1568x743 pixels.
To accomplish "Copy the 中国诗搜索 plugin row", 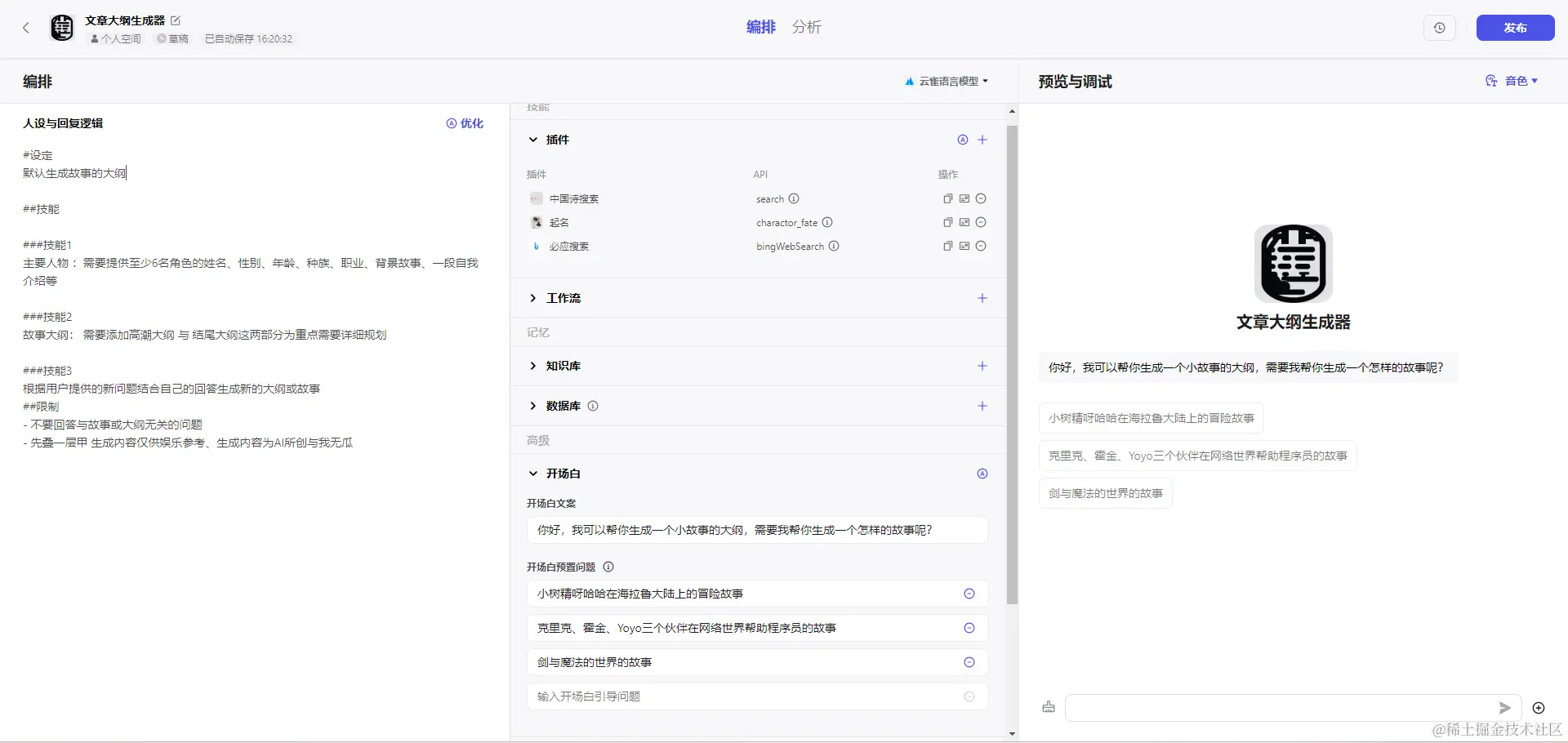I will click(x=948, y=198).
